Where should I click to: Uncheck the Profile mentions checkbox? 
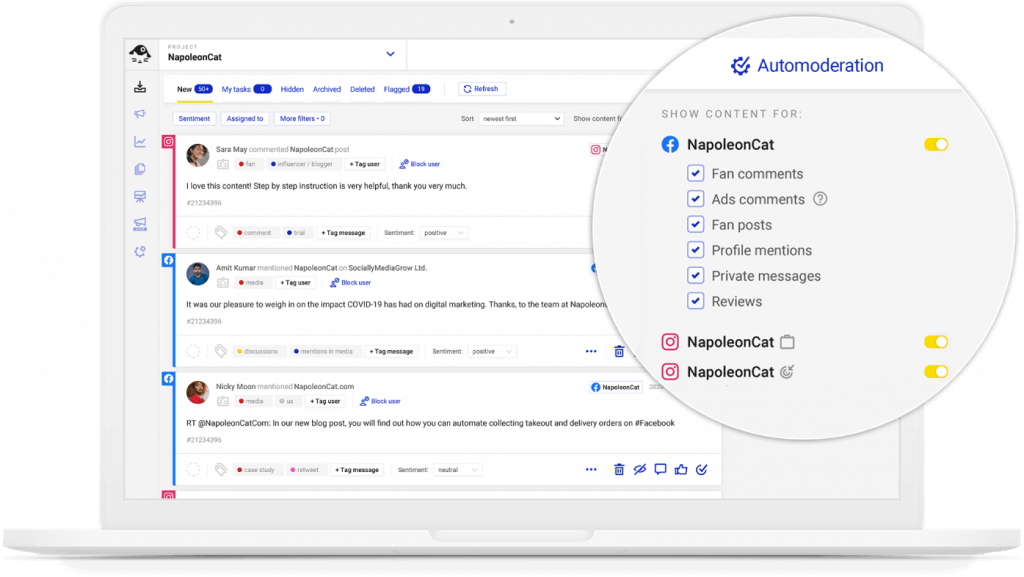coord(696,250)
